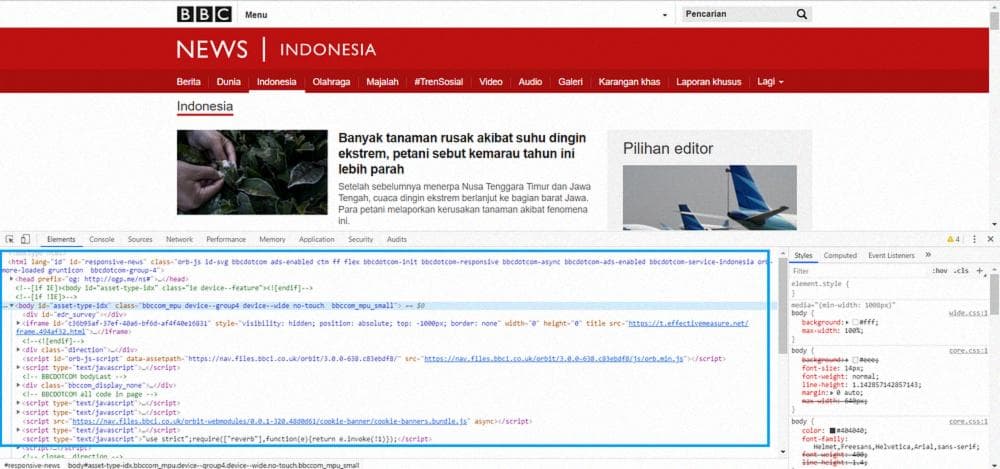Click the #eee background color swatch

[855, 361]
